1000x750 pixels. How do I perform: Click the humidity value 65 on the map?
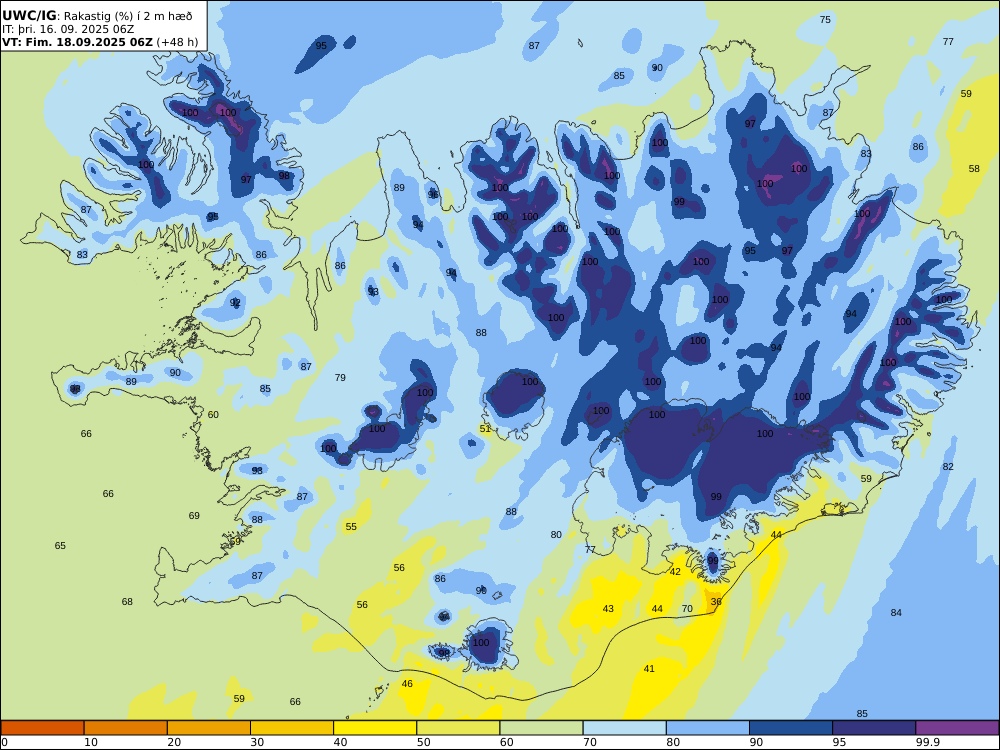tap(60, 546)
